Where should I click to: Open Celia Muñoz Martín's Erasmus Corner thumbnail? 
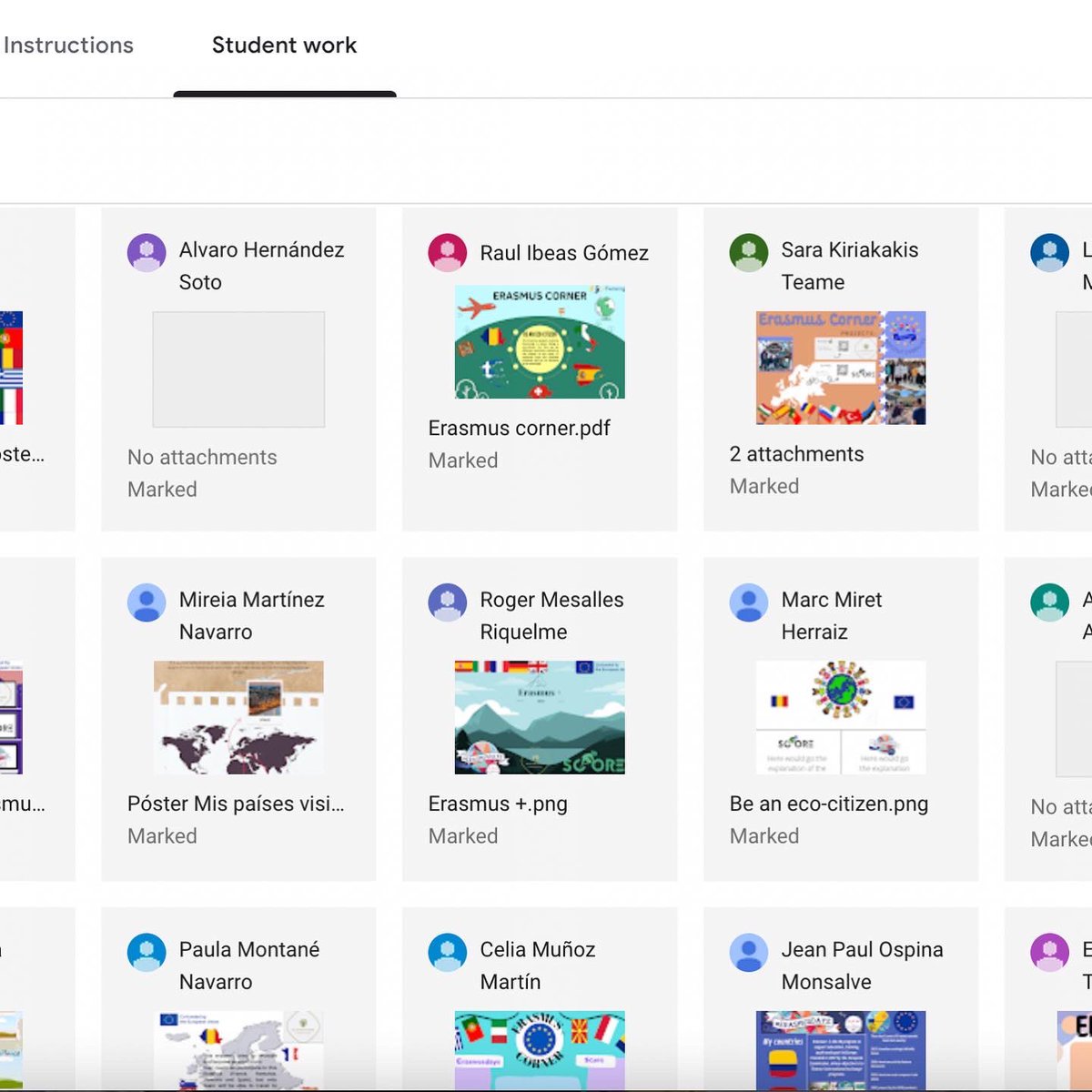point(540,1049)
